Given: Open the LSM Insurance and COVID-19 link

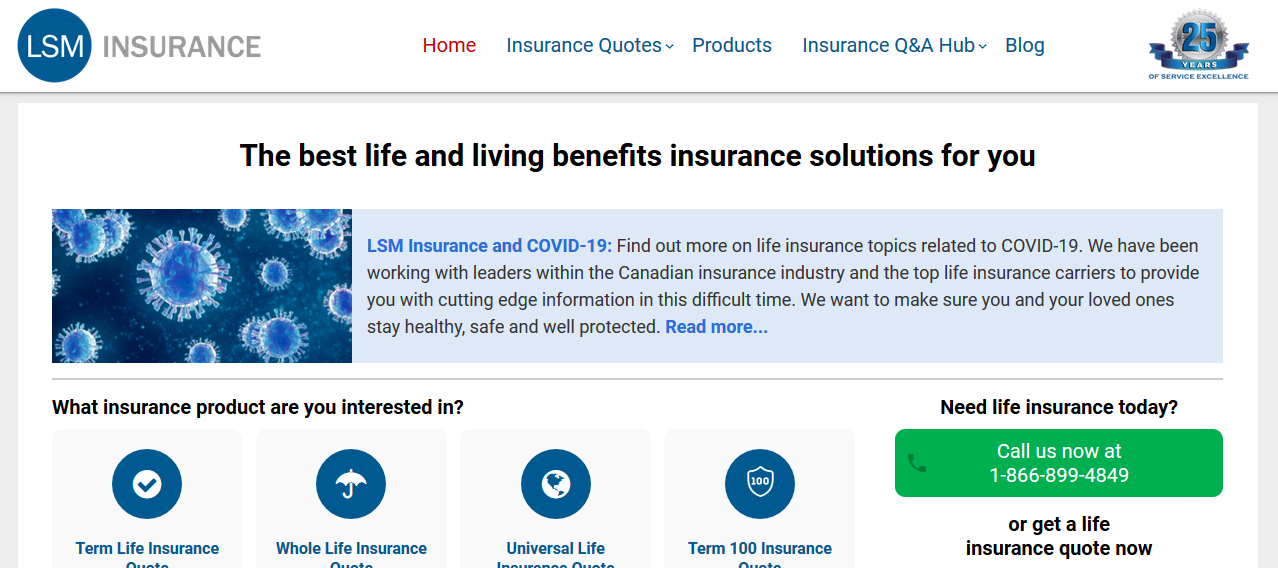Looking at the screenshot, I should pyautogui.click(x=489, y=246).
